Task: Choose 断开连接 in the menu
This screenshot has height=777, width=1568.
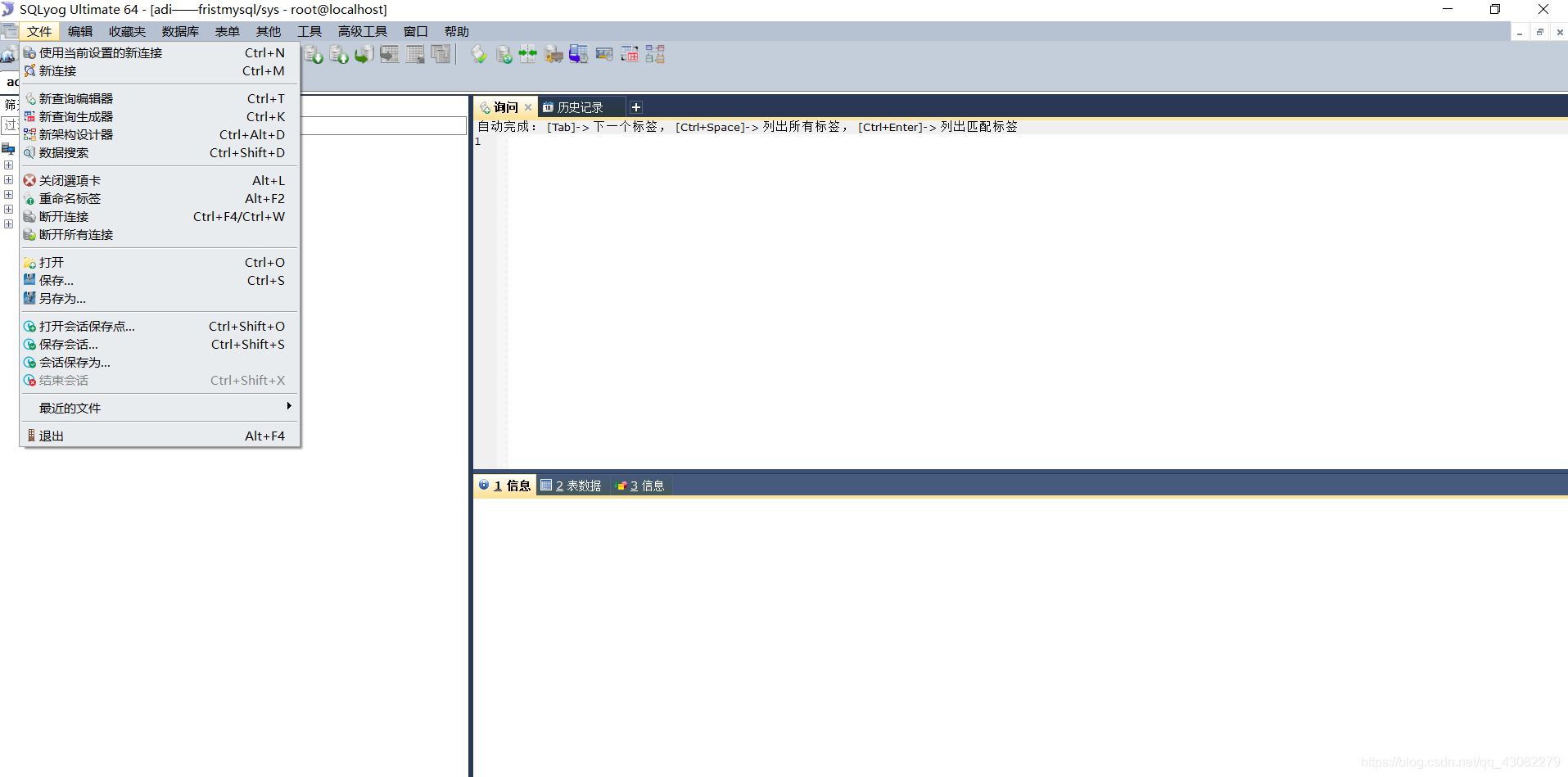Action: pos(160,216)
